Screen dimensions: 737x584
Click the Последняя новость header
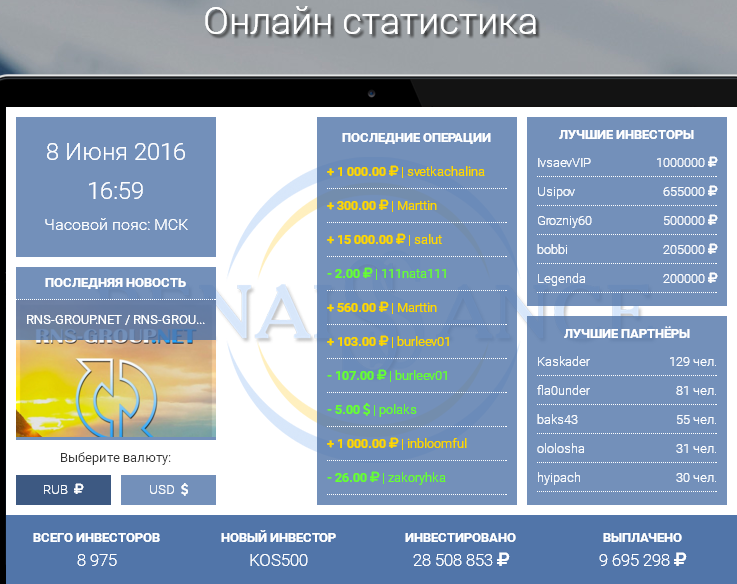coord(116,283)
